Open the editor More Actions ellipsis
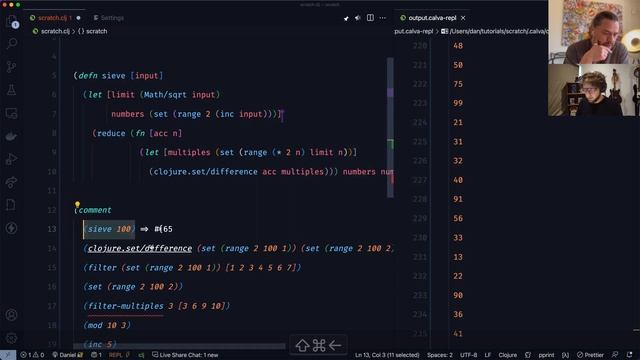Viewport: 640px width, 360px height. (382, 18)
